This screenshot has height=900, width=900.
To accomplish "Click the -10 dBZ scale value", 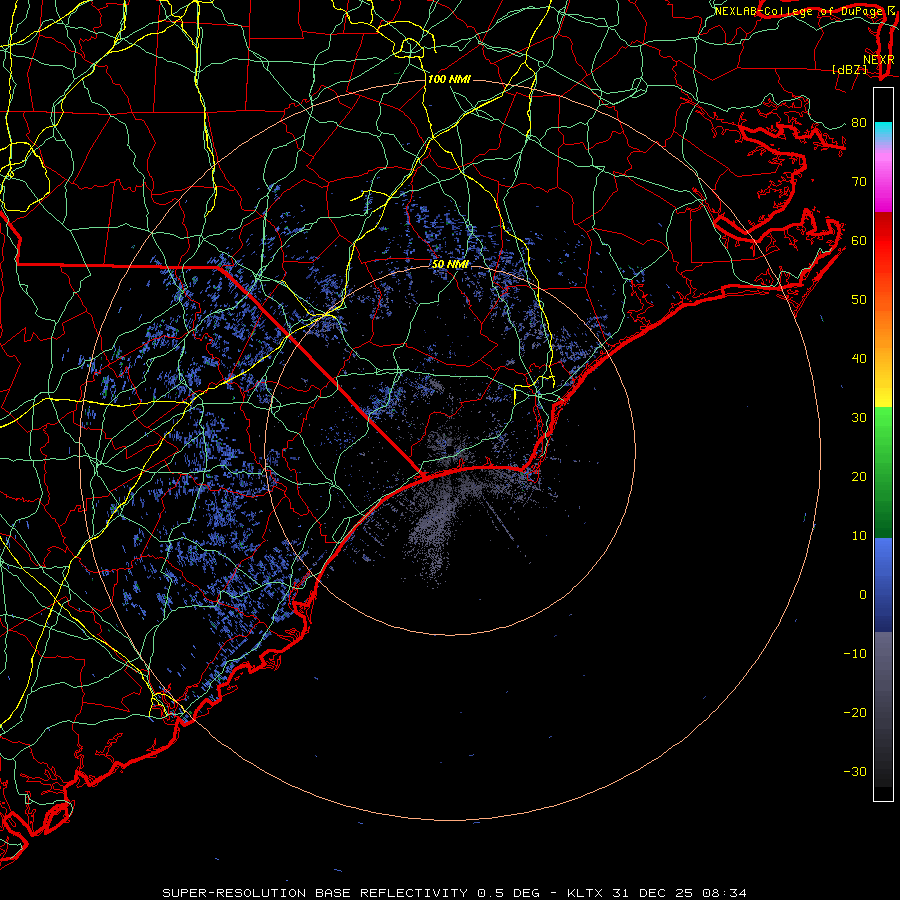I will click(855, 654).
